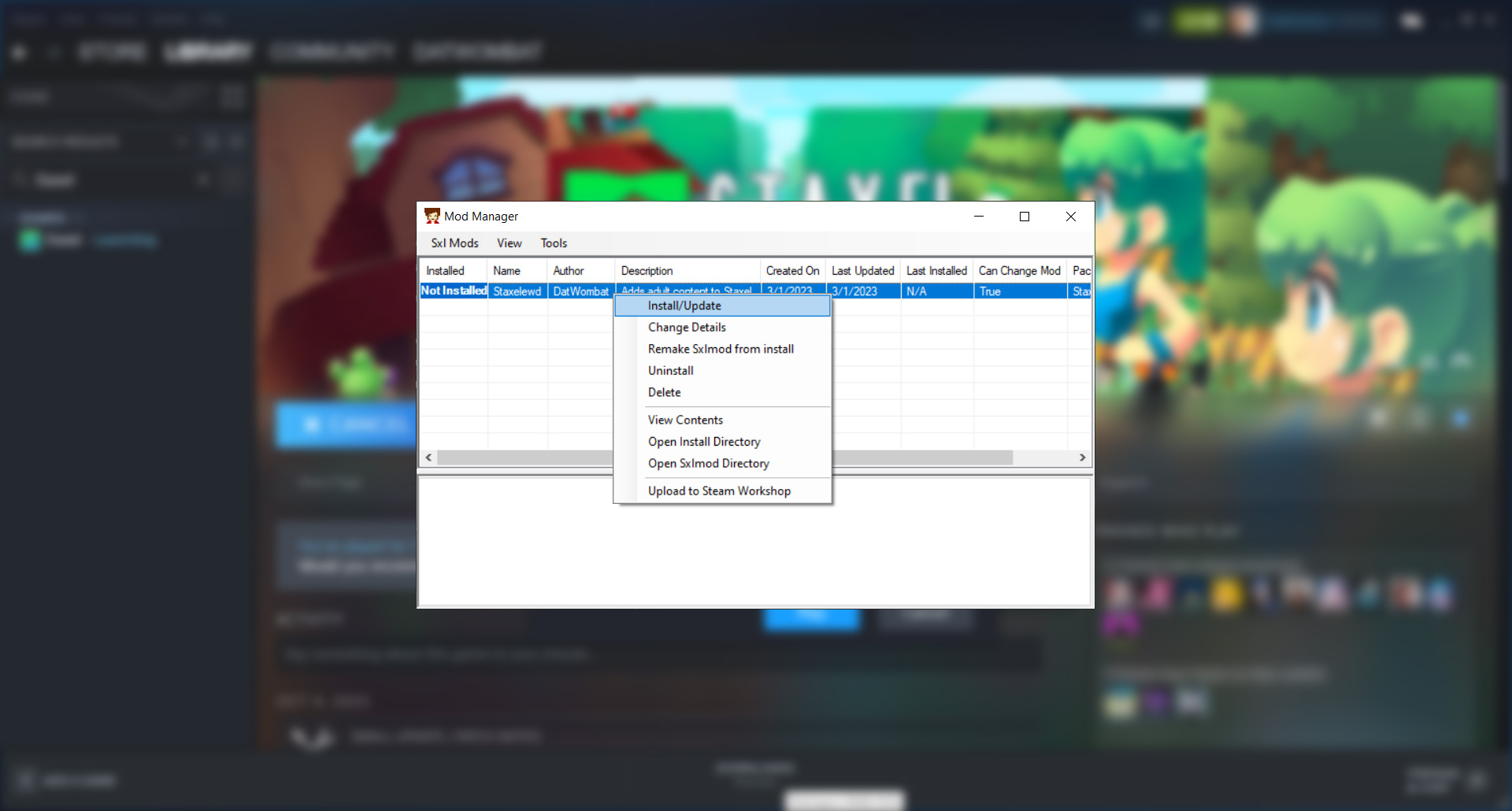Screen dimensions: 1512x811
Task: Open the Tools menu in Mod Manager
Action: coord(554,243)
